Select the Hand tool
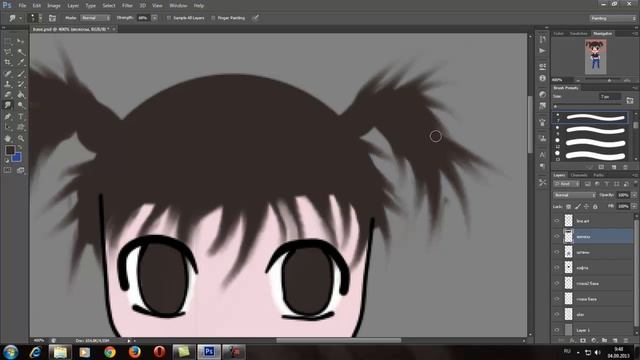Viewport: 640px width, 360px height. point(8,138)
